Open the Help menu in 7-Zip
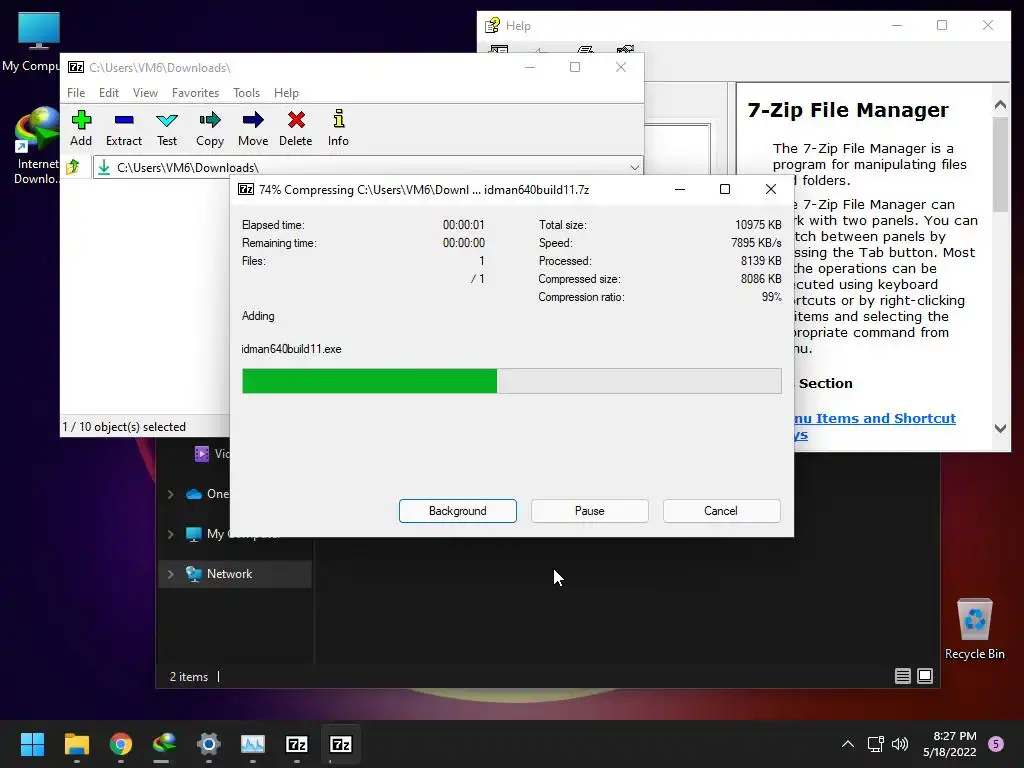Viewport: 1024px width, 768px height. pos(286,93)
